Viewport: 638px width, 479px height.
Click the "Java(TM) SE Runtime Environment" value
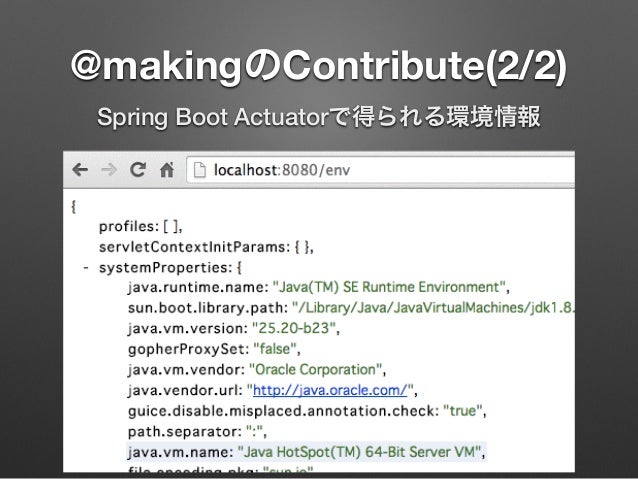(389, 287)
